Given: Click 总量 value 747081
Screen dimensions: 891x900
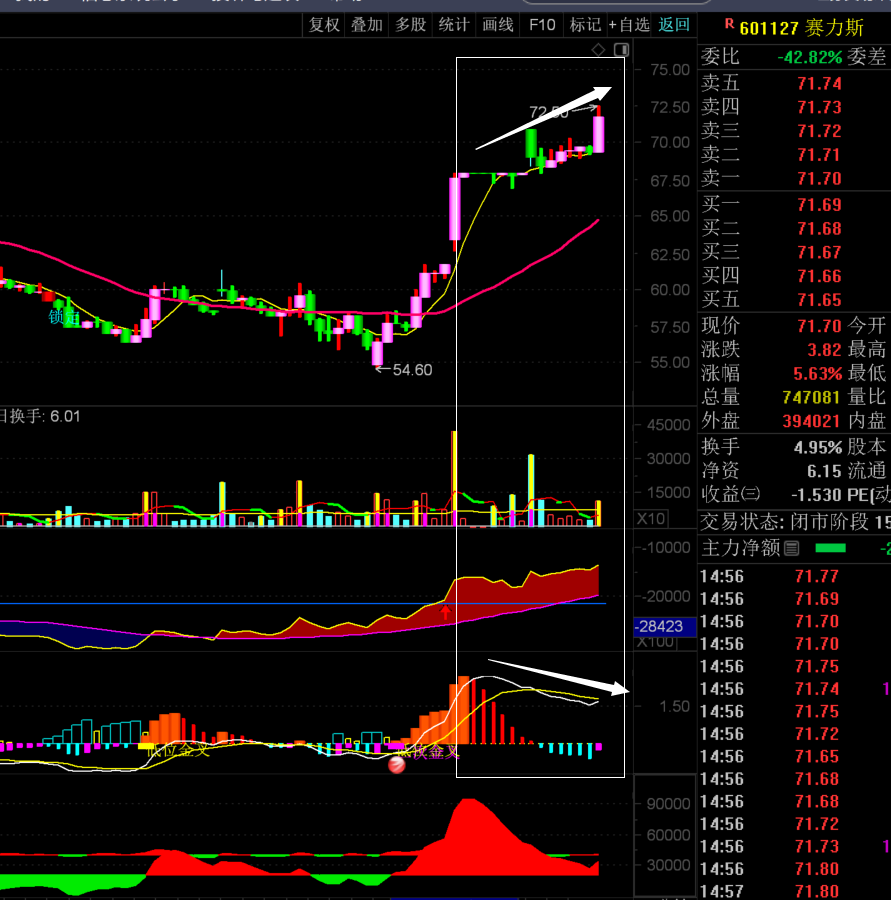Looking at the screenshot, I should (x=811, y=398).
